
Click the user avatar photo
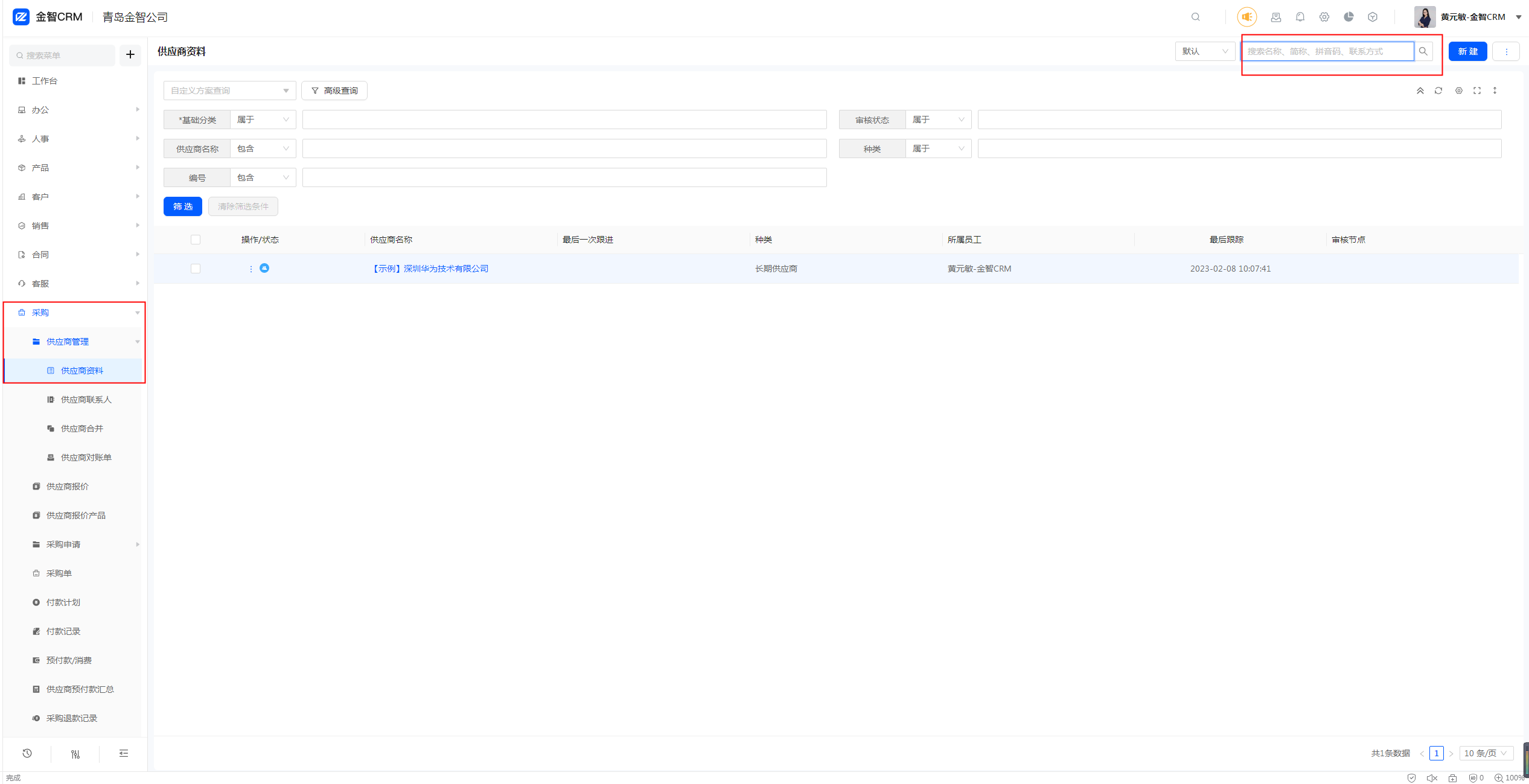point(1425,17)
